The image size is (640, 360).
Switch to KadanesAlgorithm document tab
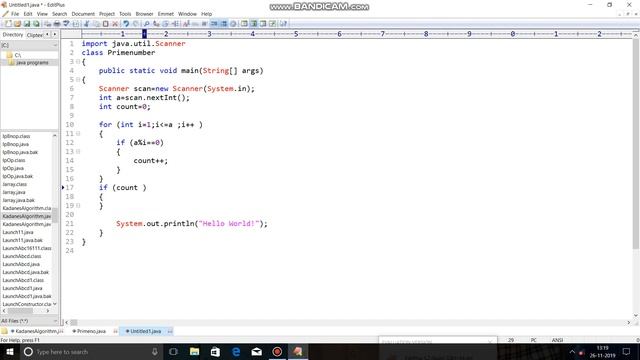coord(36,331)
